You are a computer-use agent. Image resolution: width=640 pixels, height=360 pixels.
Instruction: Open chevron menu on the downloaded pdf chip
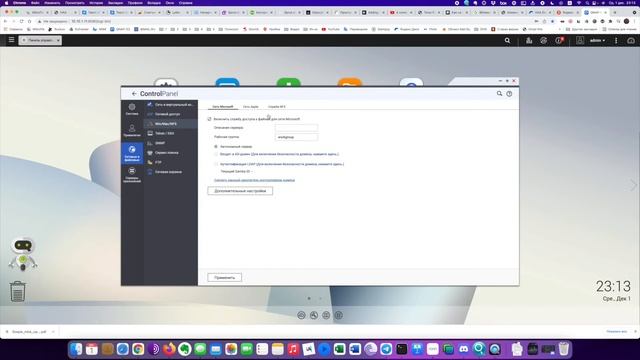pyautogui.click(x=53, y=332)
